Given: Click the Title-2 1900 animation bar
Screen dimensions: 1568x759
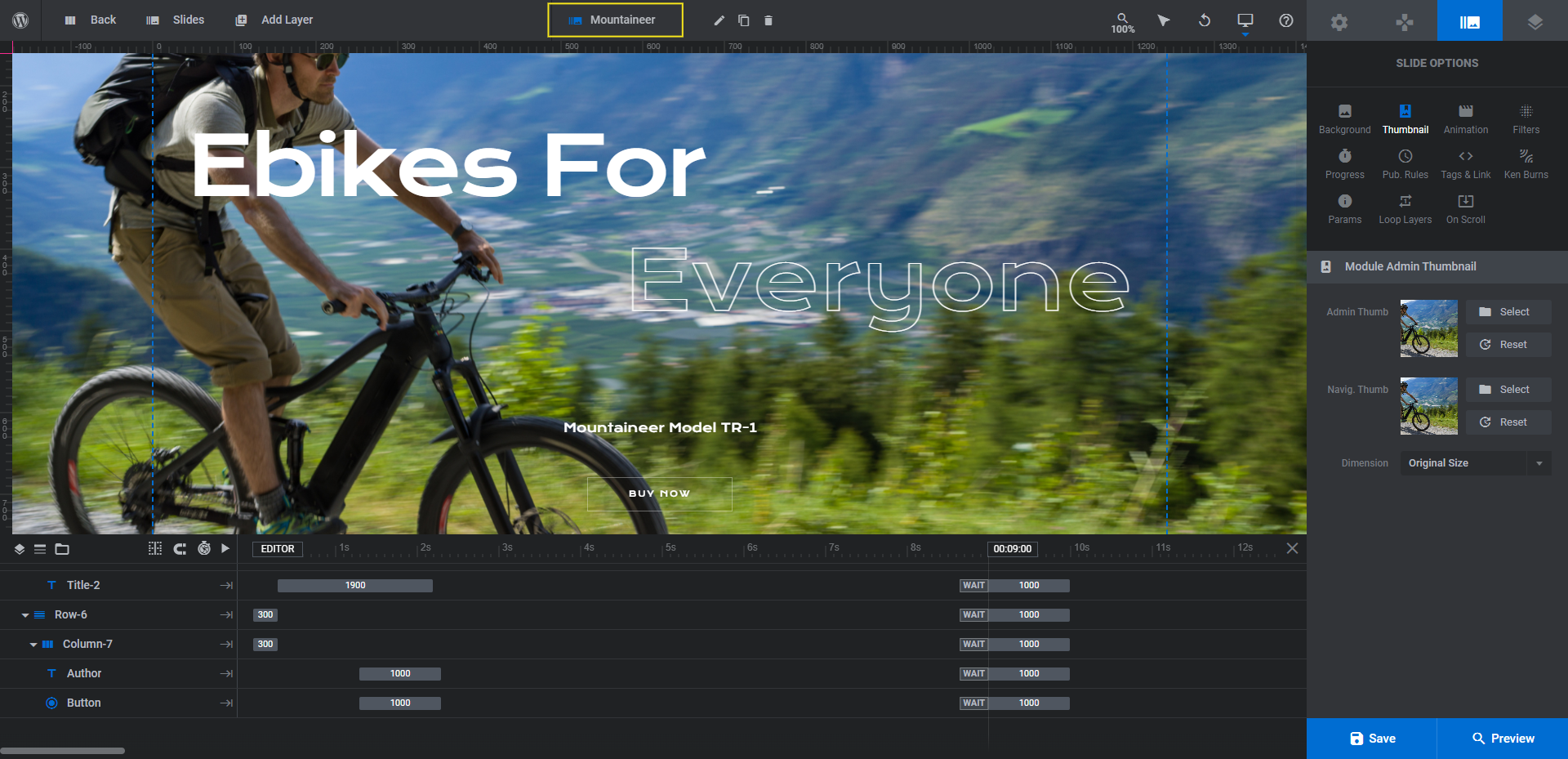Looking at the screenshot, I should 355,585.
